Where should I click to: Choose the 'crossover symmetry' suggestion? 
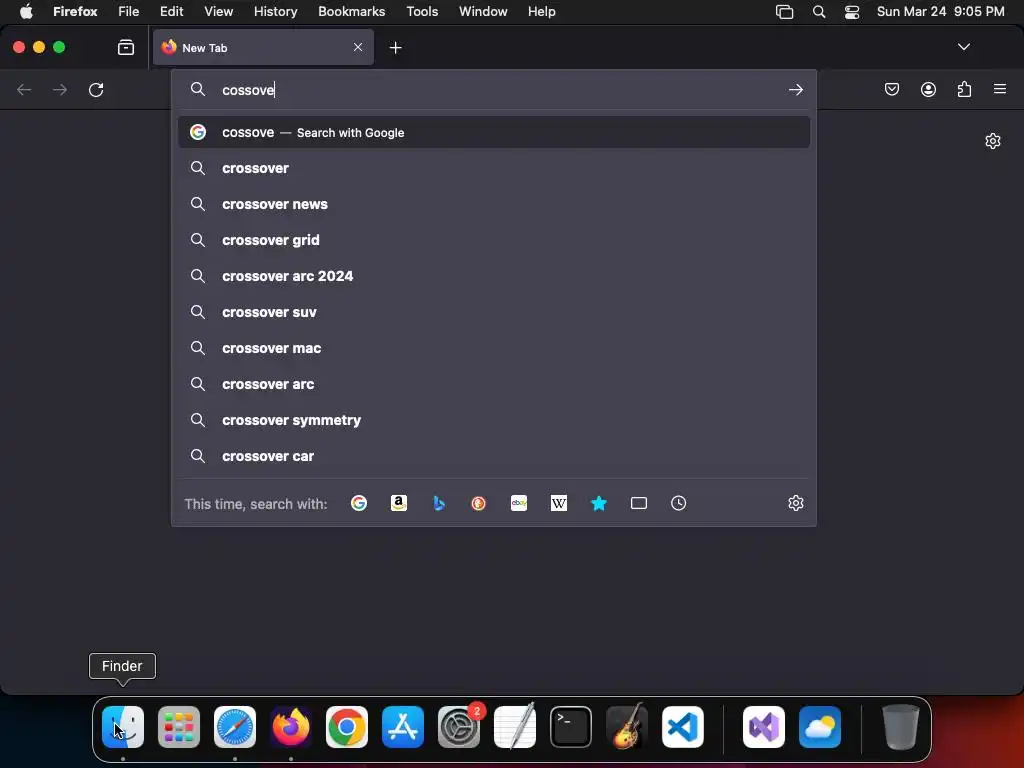[494, 420]
